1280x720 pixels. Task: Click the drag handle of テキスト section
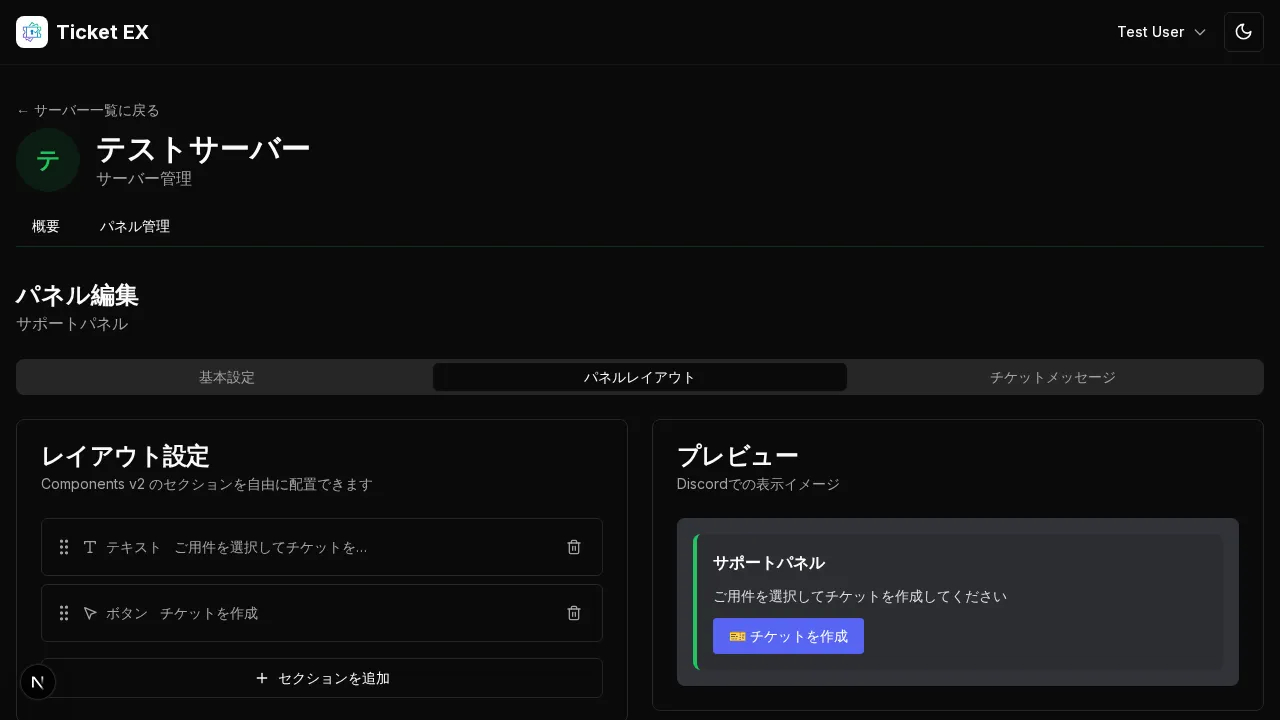[x=64, y=547]
